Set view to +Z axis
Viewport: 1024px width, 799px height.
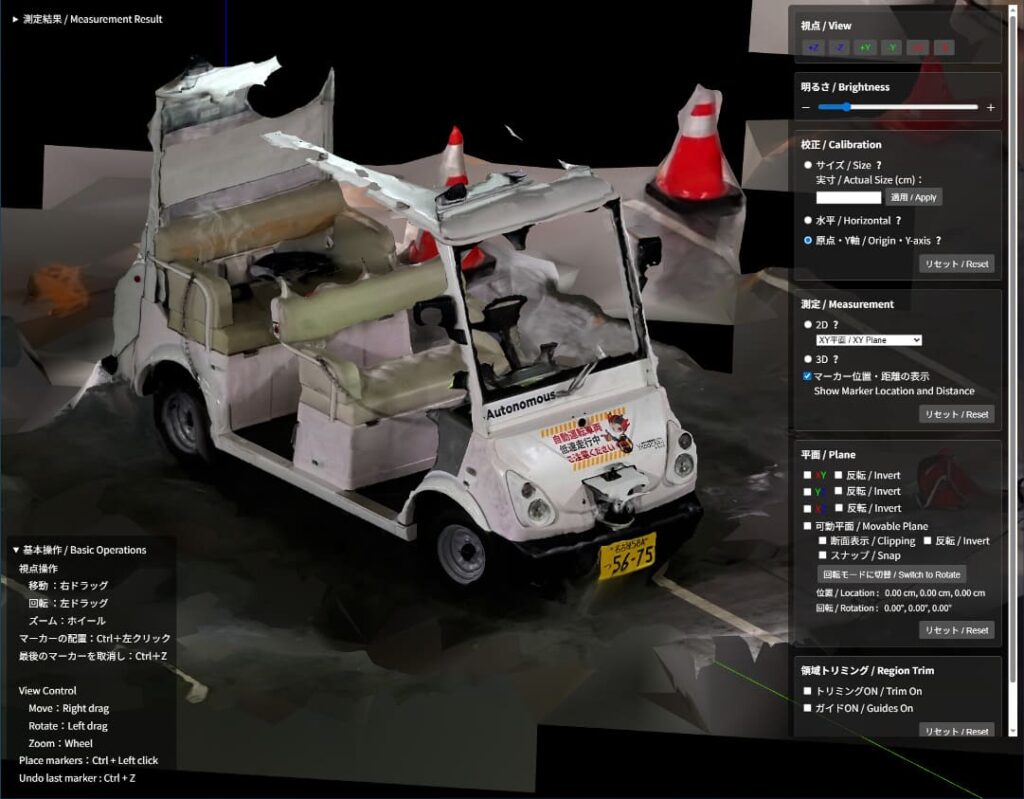pyautogui.click(x=814, y=48)
